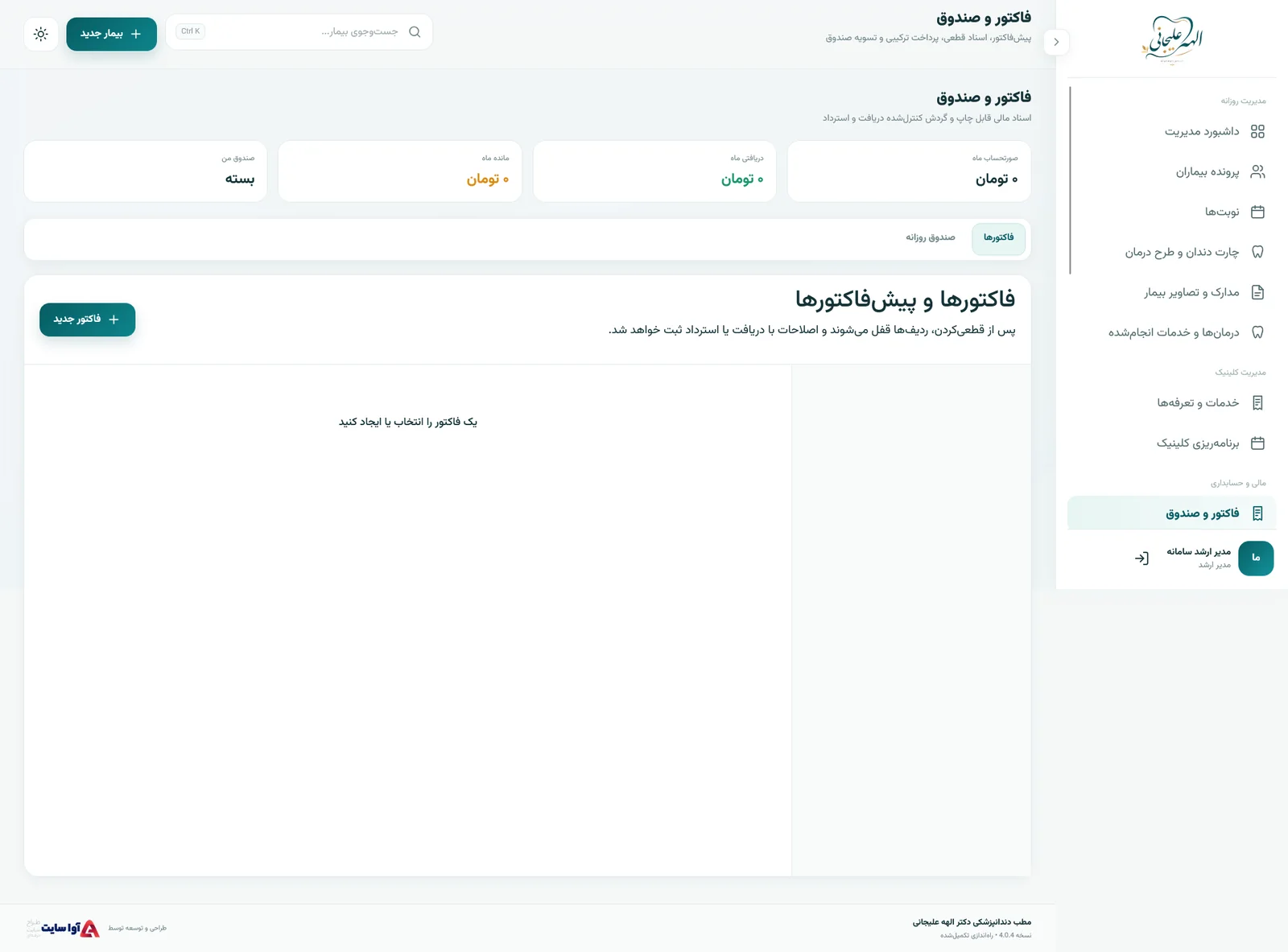1288x952 pixels.
Task: Click the tooth icon beside چارت دندان
Action: (1257, 252)
